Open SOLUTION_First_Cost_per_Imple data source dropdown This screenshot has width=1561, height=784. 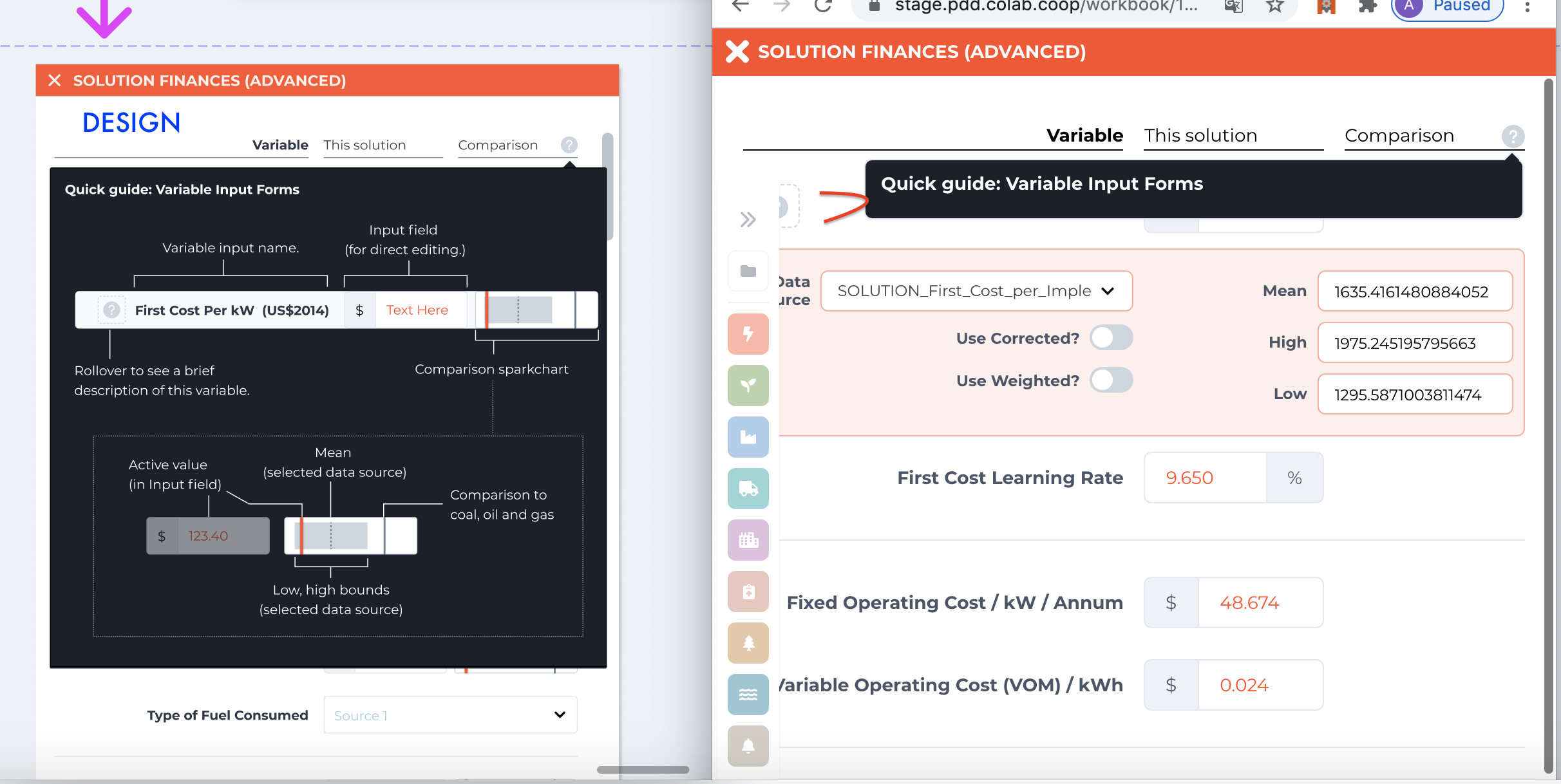point(976,291)
